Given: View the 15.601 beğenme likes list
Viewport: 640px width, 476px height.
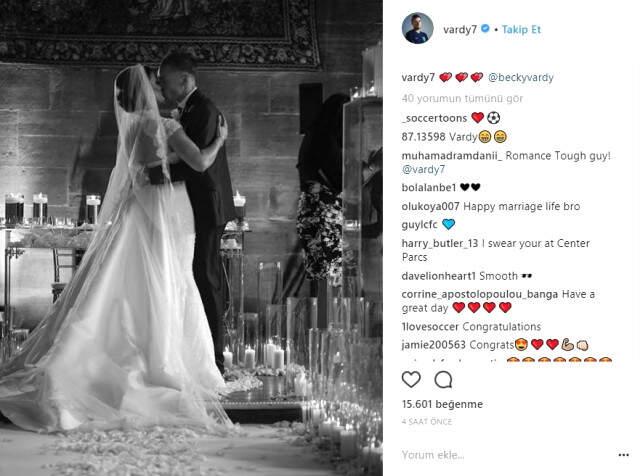Looking at the screenshot, I should point(442,404).
